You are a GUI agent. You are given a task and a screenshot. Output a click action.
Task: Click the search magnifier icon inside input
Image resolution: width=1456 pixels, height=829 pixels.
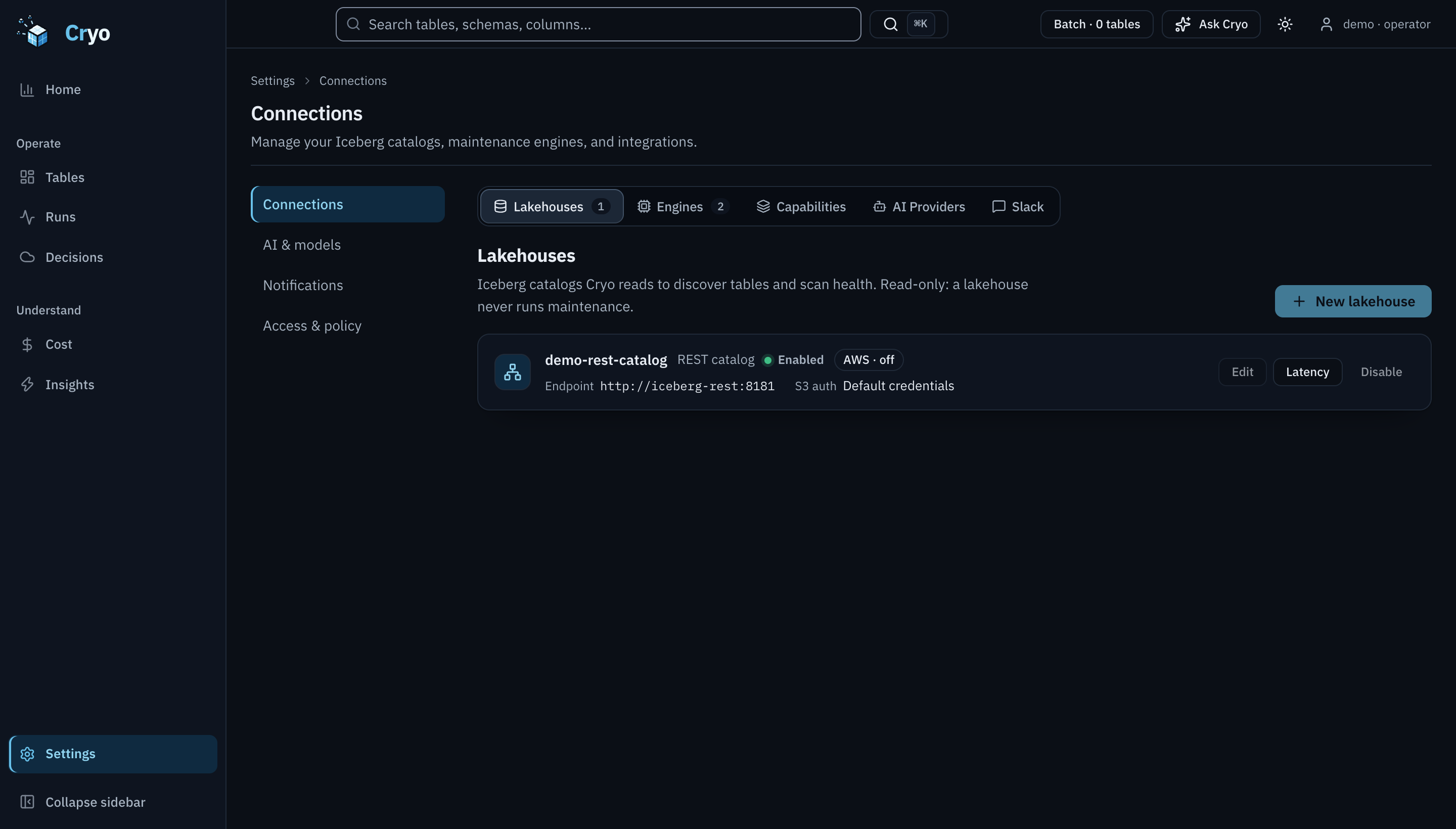point(353,24)
